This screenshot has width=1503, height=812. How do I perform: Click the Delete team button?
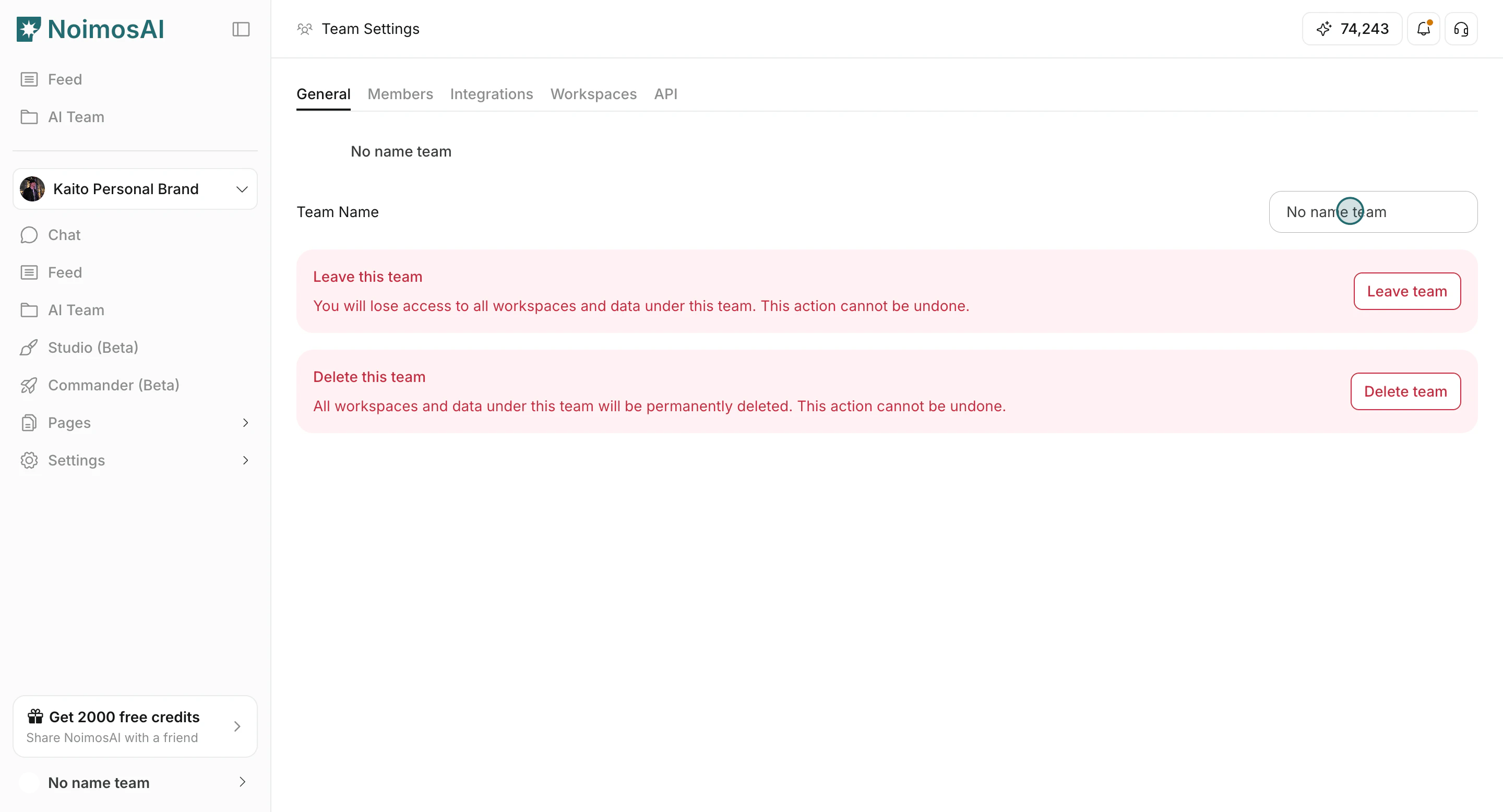pyautogui.click(x=1405, y=391)
